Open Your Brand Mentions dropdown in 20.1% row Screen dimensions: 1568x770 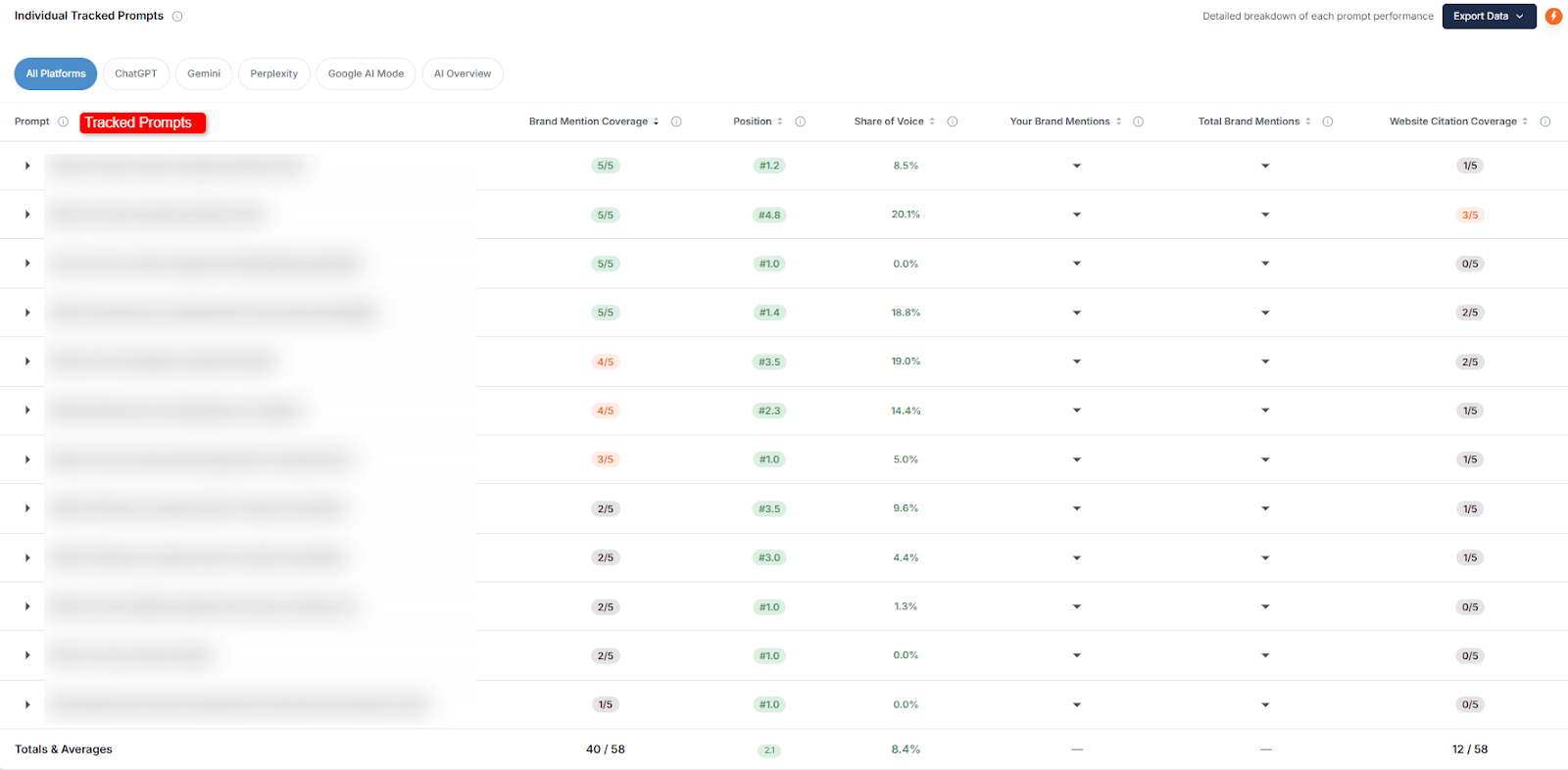click(1077, 215)
